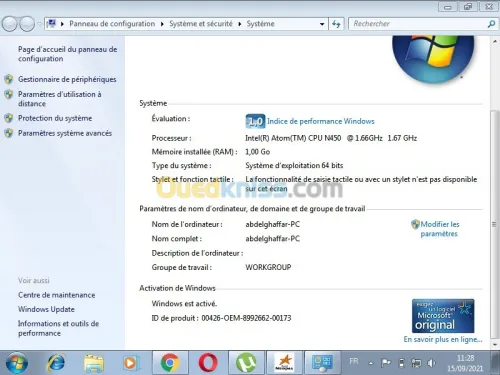Open the Windows Start menu orb
Screen dimensions: 500x375
coord(17,363)
